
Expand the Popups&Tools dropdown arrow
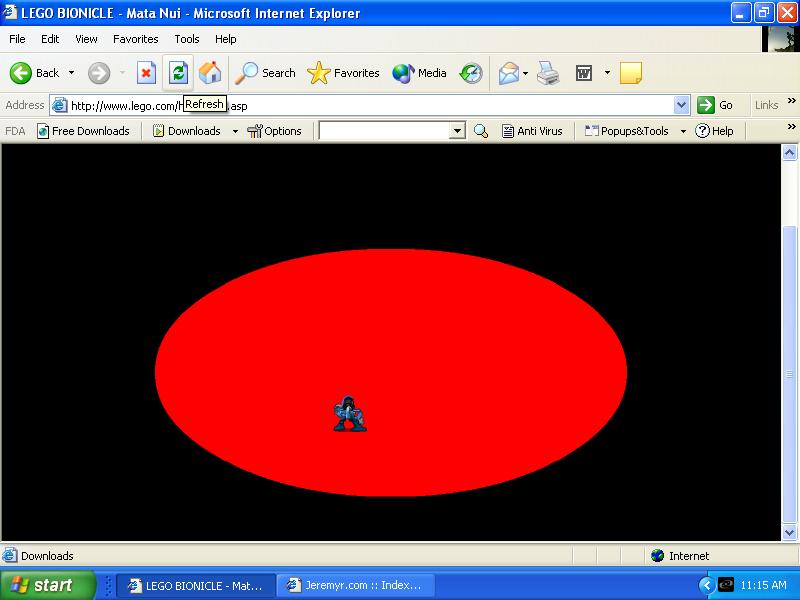tap(683, 131)
